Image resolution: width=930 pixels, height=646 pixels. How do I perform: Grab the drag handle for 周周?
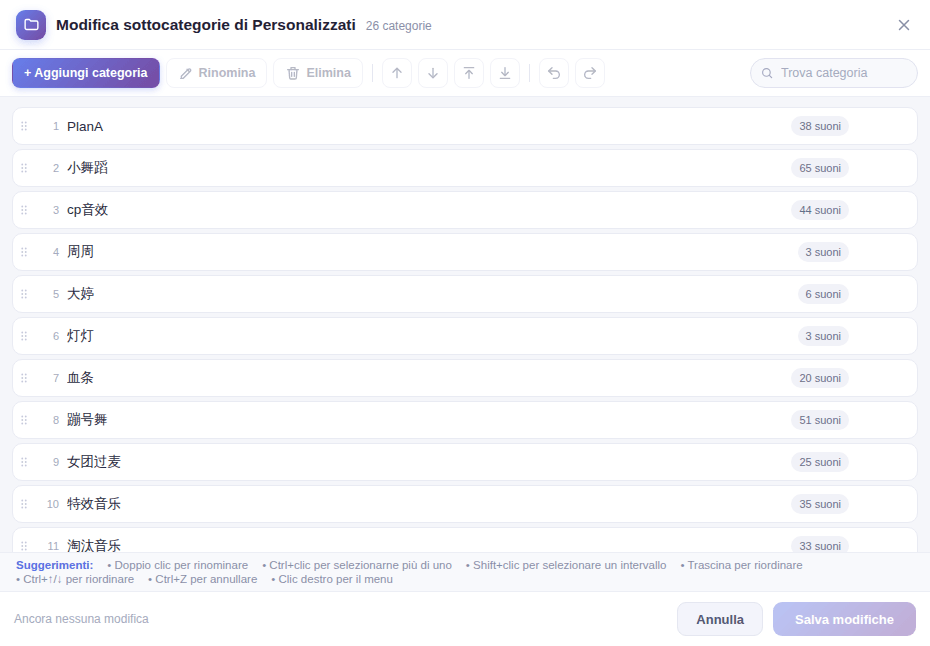pyautogui.click(x=24, y=252)
